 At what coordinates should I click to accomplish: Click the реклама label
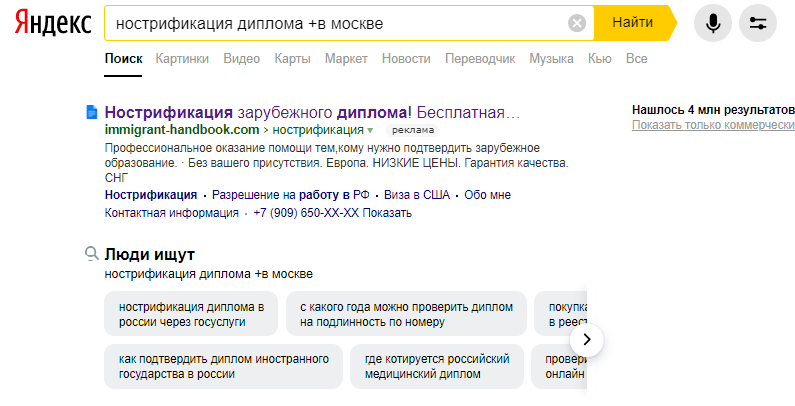[x=413, y=130]
